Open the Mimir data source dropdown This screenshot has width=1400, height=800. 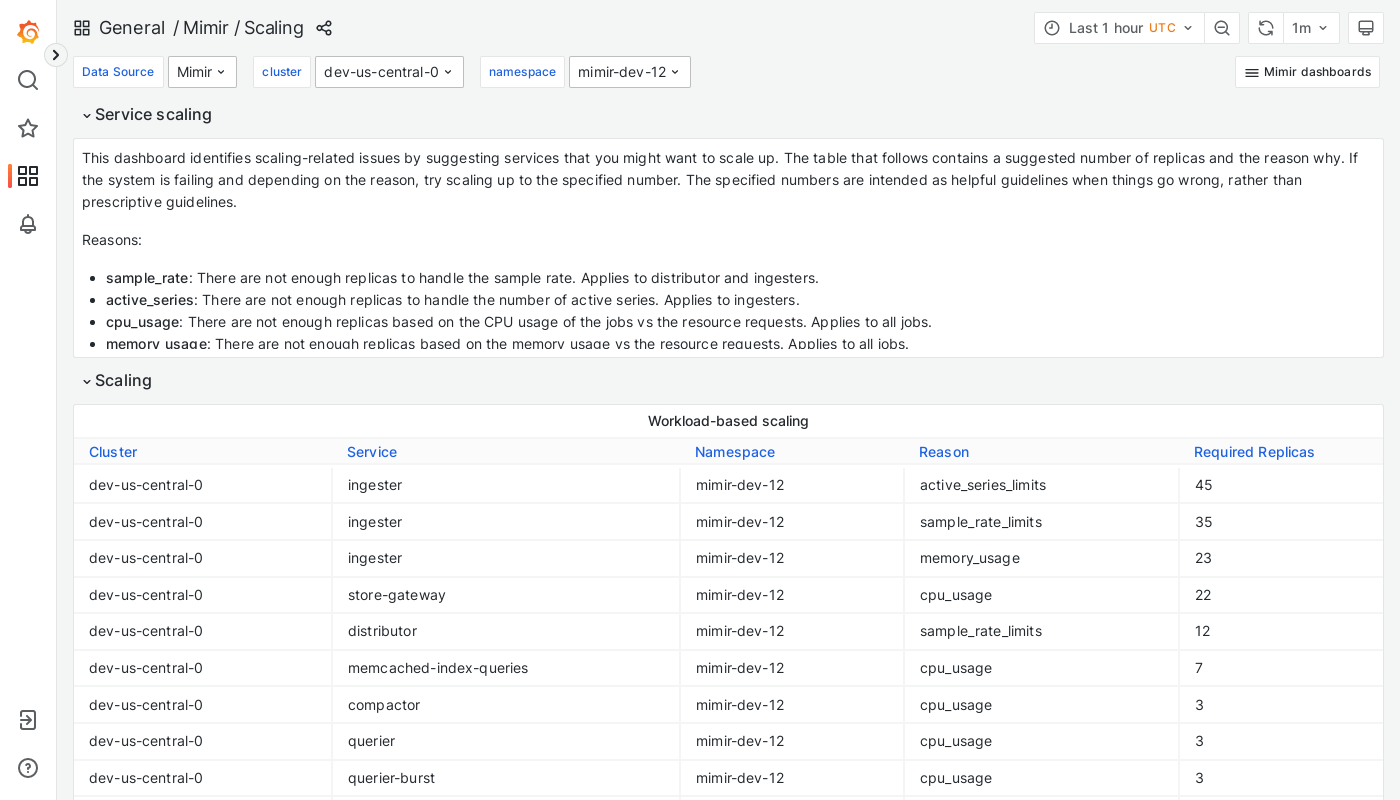tap(202, 72)
